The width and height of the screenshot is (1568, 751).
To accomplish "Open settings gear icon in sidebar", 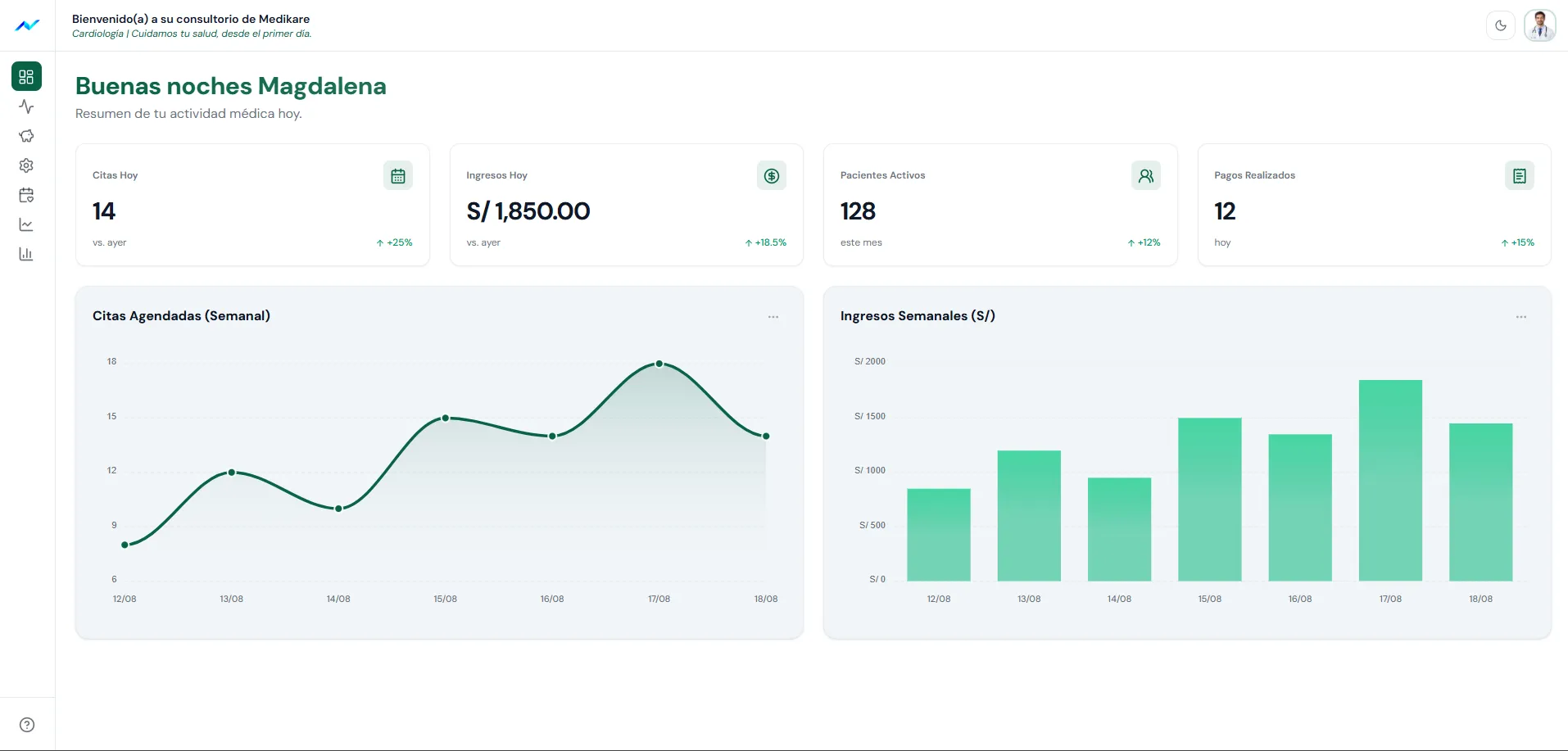I will tap(26, 165).
